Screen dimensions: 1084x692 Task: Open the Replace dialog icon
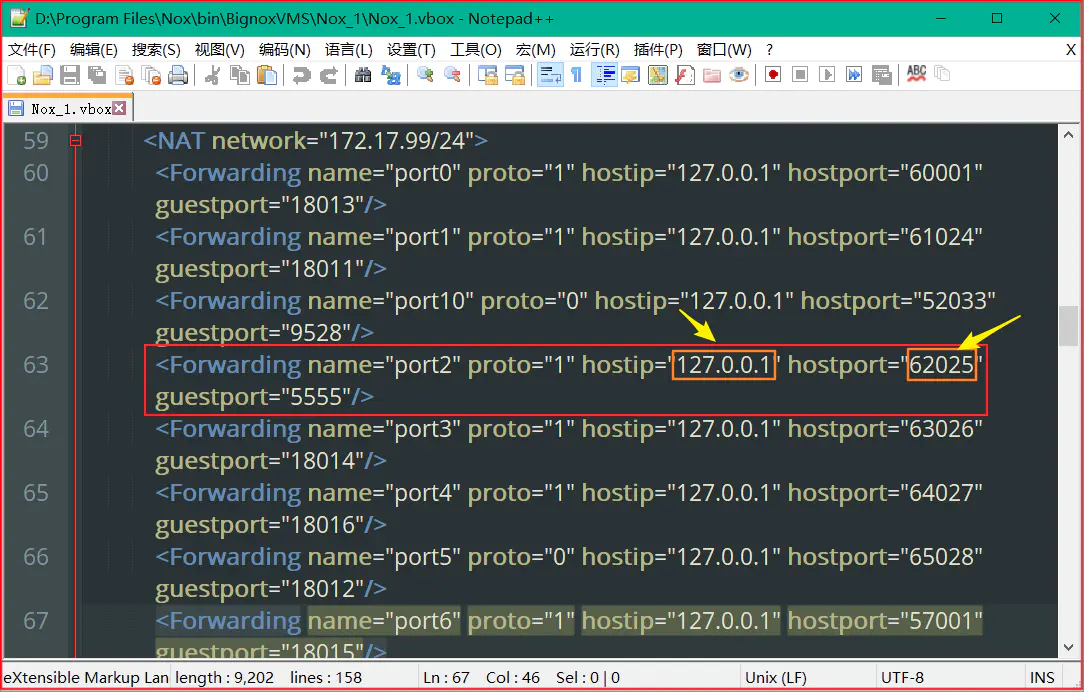point(391,75)
